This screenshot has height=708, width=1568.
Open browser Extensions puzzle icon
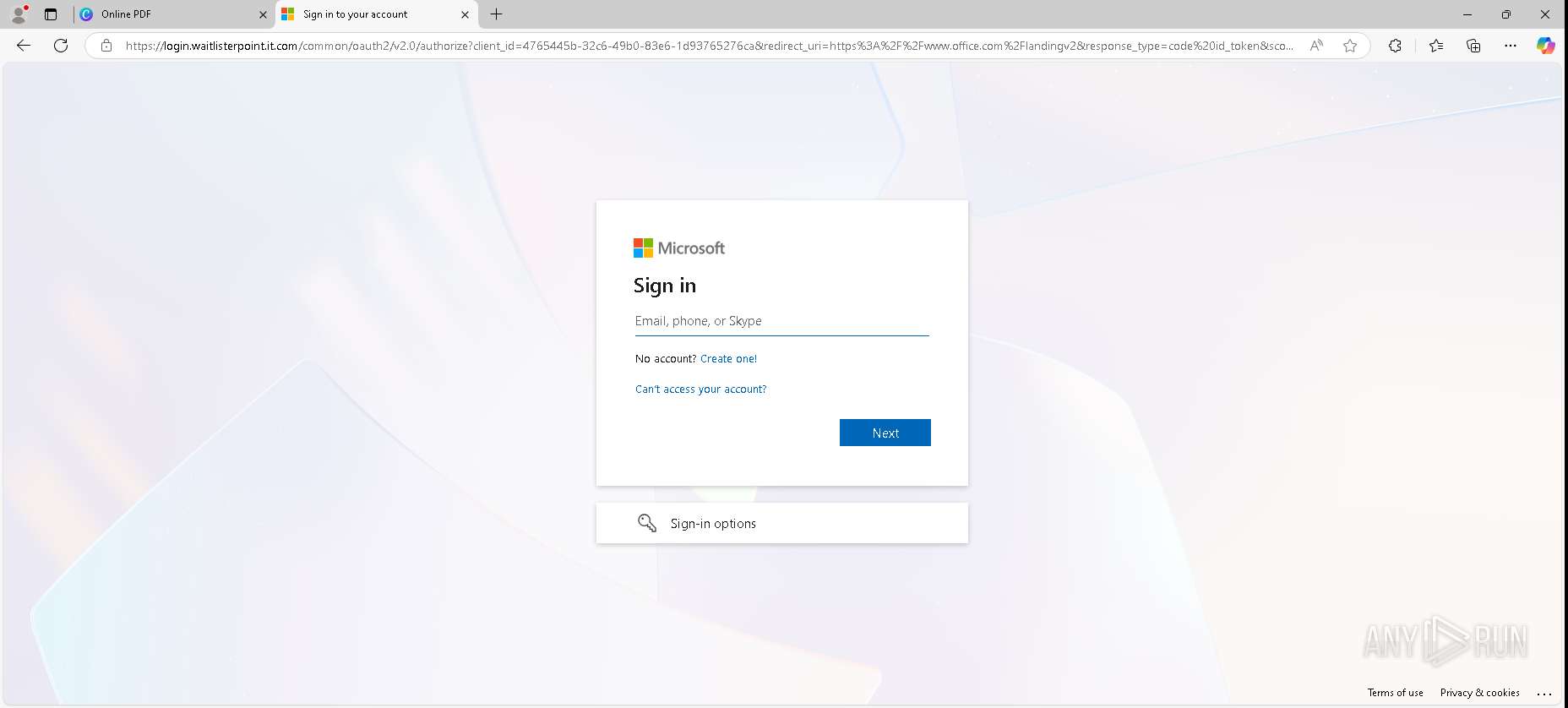(x=1395, y=46)
